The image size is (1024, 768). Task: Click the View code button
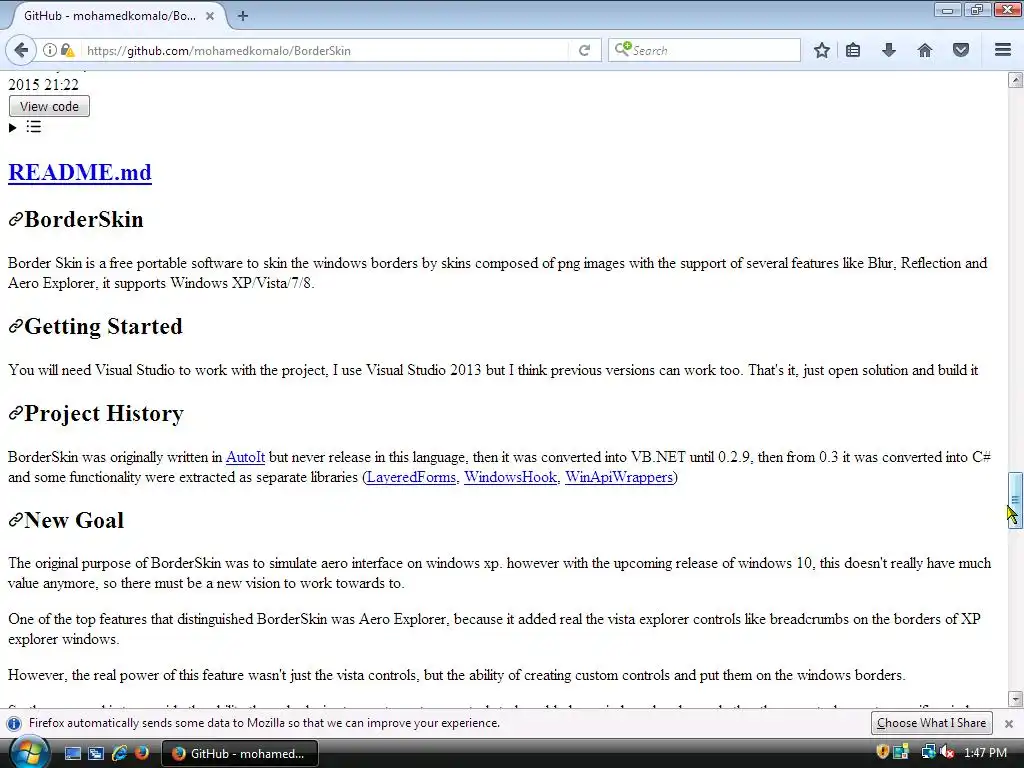click(x=49, y=106)
